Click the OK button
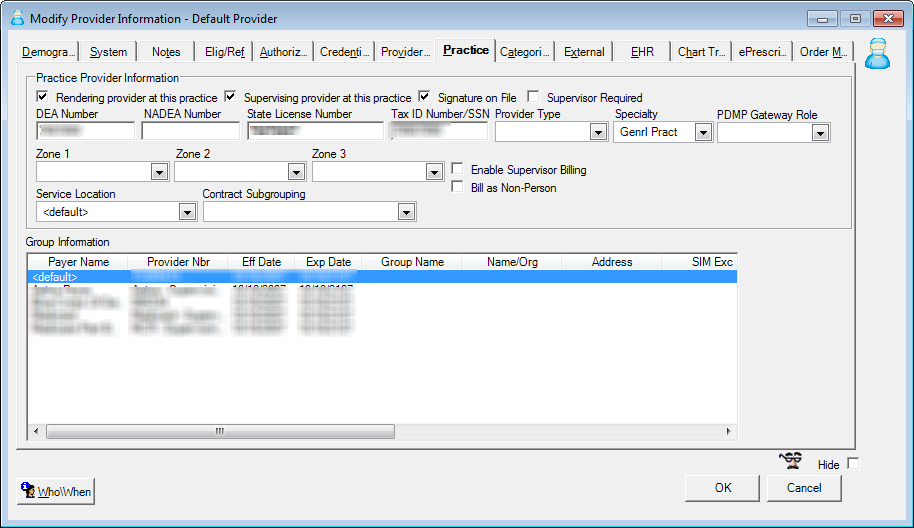Image resolution: width=914 pixels, height=528 pixels. (x=723, y=488)
